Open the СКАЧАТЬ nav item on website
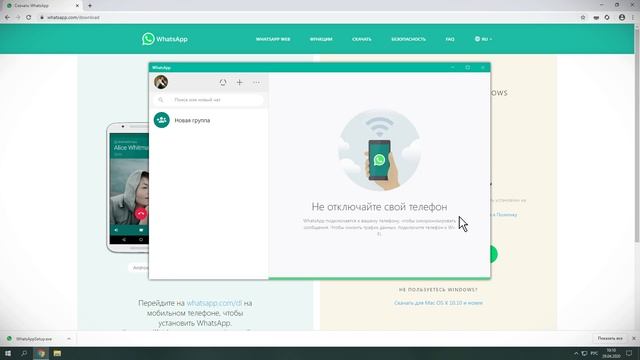 (x=362, y=39)
